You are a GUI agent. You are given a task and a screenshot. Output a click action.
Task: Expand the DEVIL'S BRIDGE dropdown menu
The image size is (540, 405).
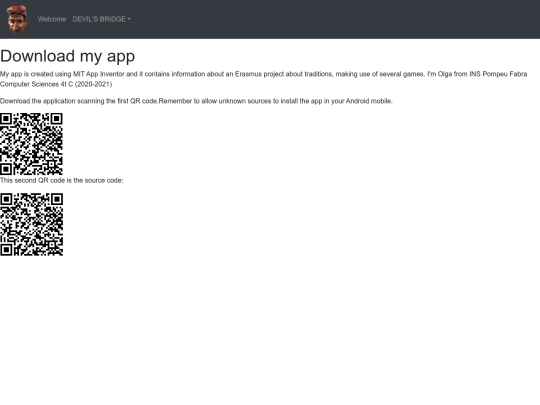click(x=102, y=19)
